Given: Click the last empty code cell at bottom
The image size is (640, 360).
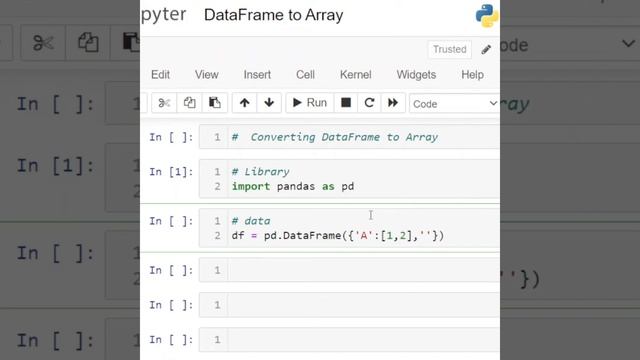Looking at the screenshot, I should (349, 340).
